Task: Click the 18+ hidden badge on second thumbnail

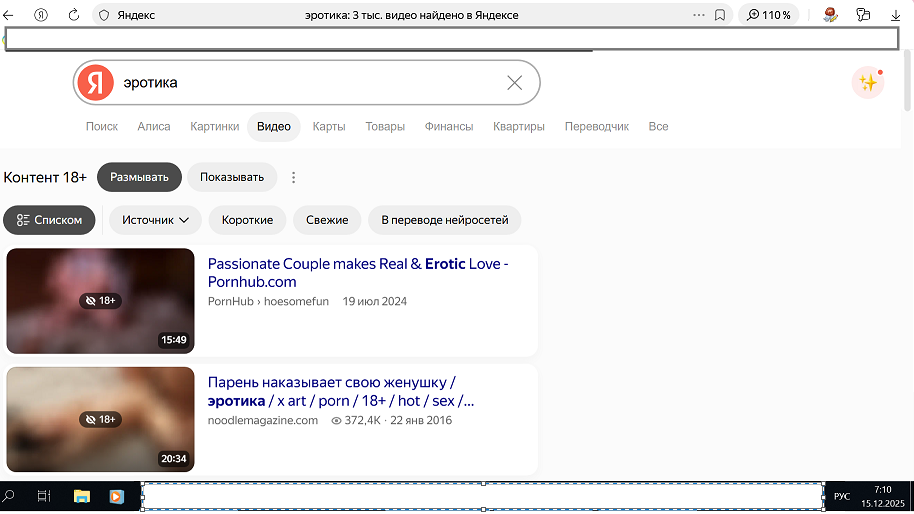Action: pyautogui.click(x=100, y=419)
